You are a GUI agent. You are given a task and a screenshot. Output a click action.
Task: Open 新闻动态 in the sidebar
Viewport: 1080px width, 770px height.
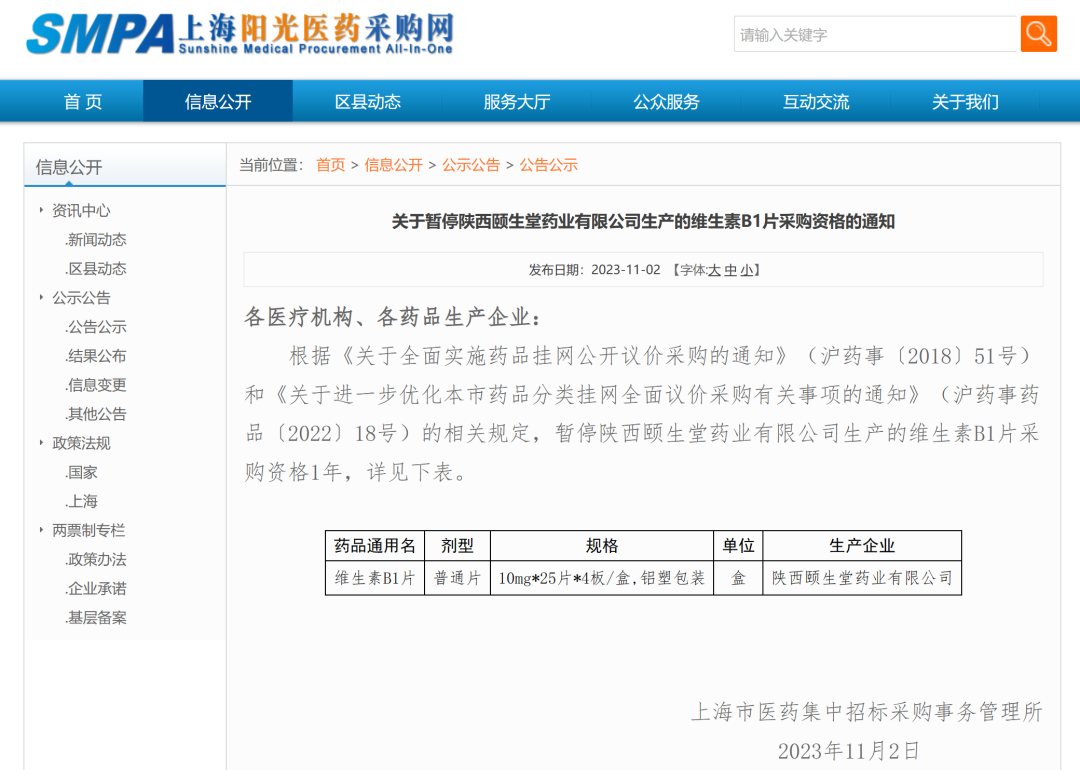point(96,240)
